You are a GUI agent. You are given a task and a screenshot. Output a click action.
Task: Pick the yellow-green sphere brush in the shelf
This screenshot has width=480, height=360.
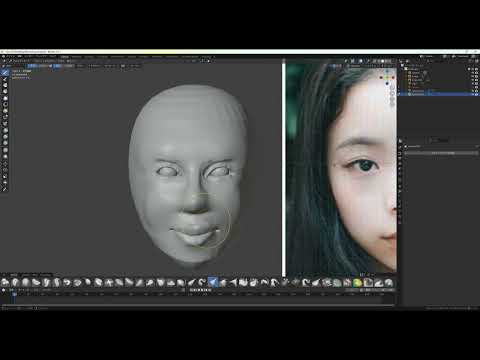point(357,283)
